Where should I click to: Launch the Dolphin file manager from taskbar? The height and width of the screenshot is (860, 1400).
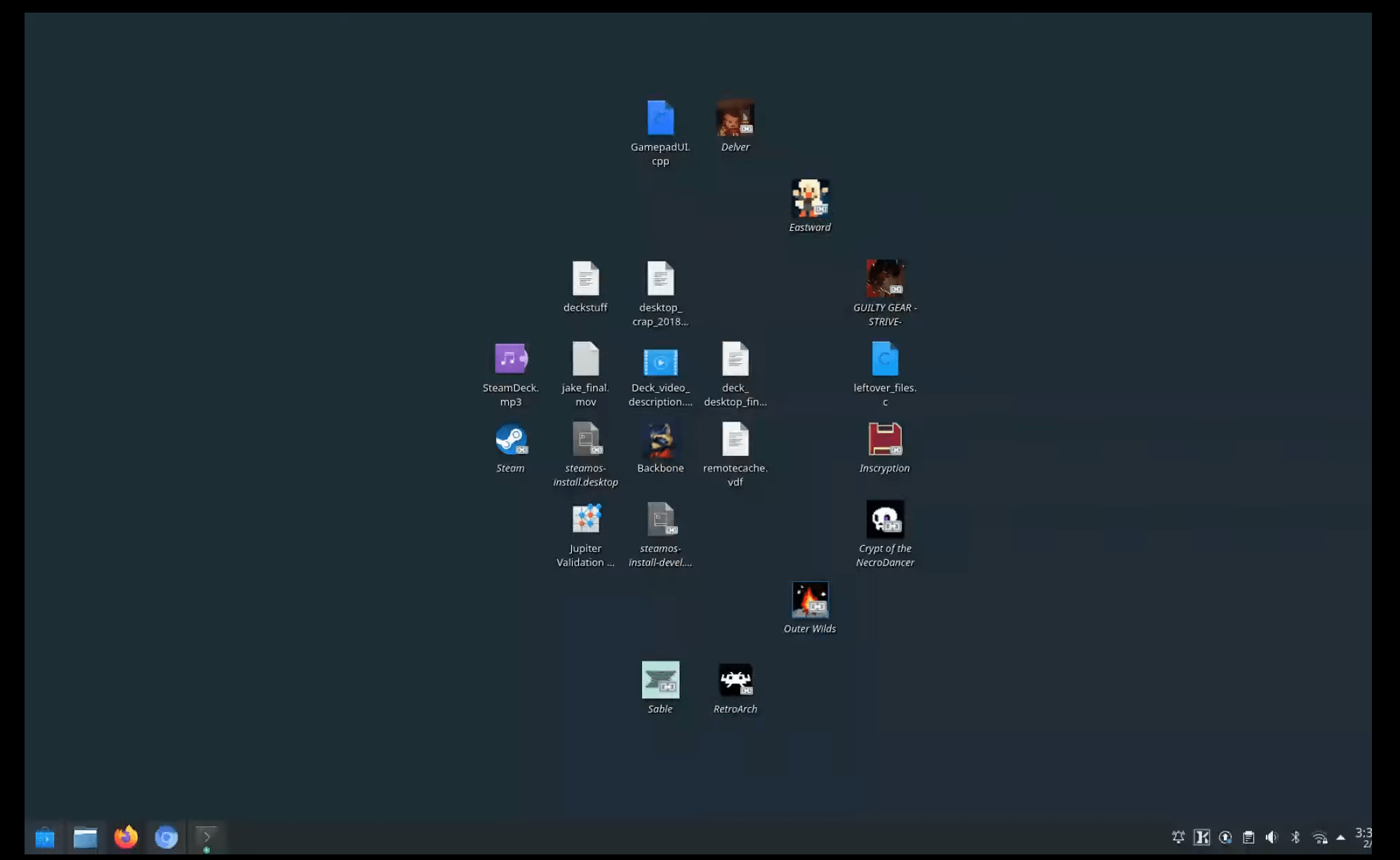(x=86, y=837)
